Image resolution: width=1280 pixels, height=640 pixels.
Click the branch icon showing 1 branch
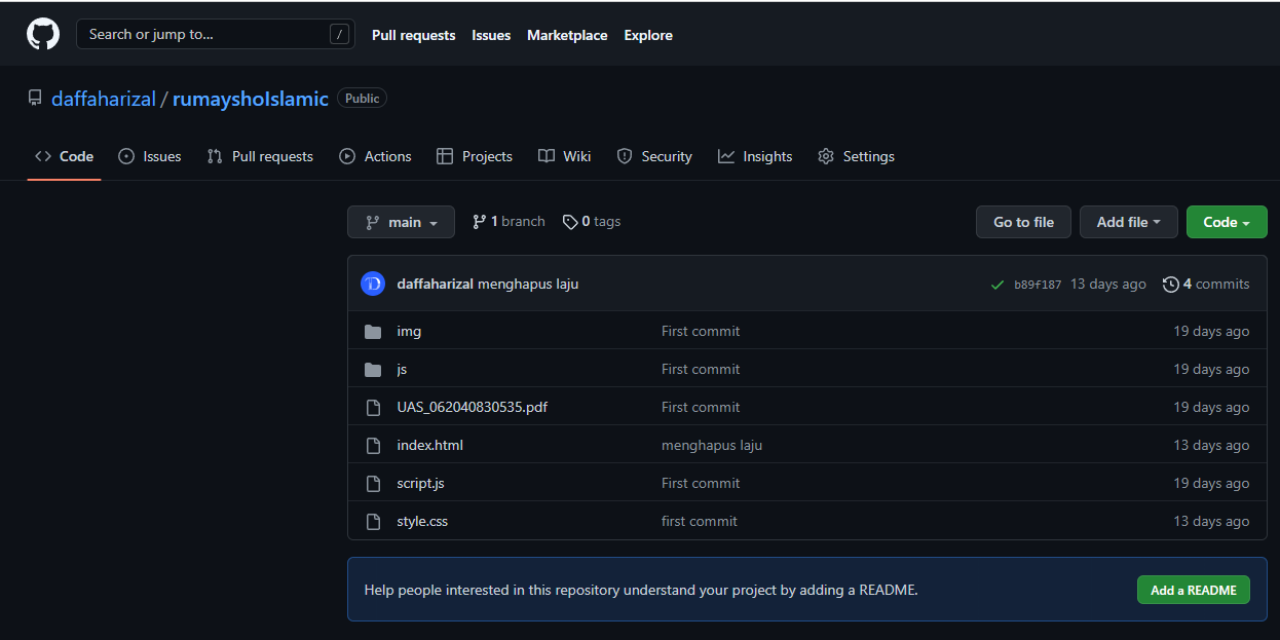coord(479,221)
